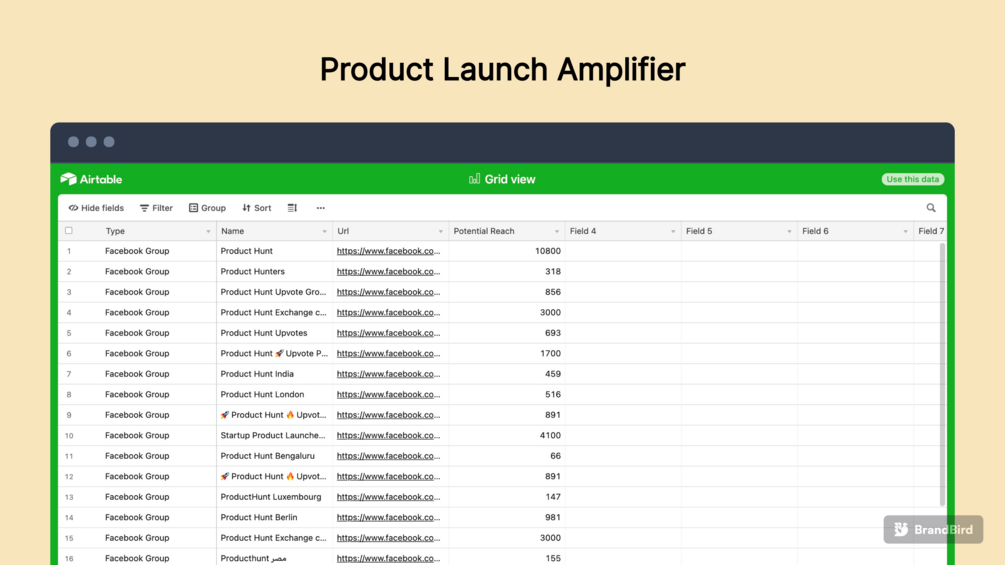Image resolution: width=1005 pixels, height=565 pixels.
Task: Open the Field 6 column dropdown arrow
Action: click(x=905, y=231)
